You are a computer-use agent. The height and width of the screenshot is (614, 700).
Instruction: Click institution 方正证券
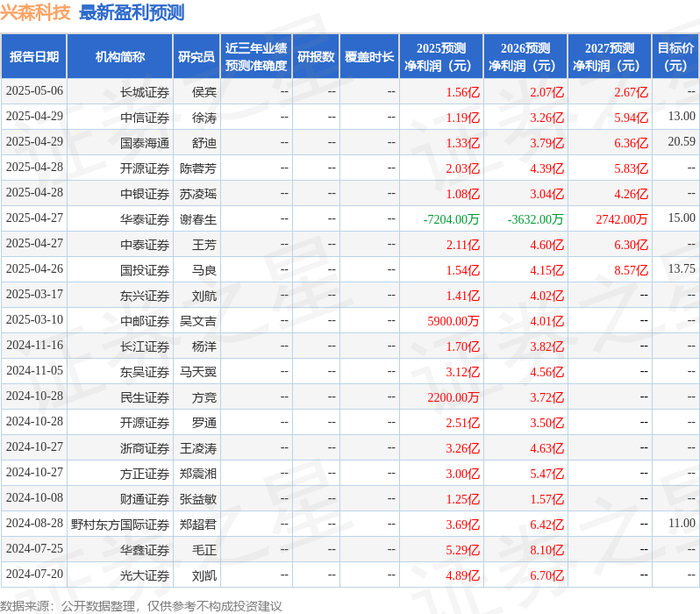pyautogui.click(x=145, y=474)
